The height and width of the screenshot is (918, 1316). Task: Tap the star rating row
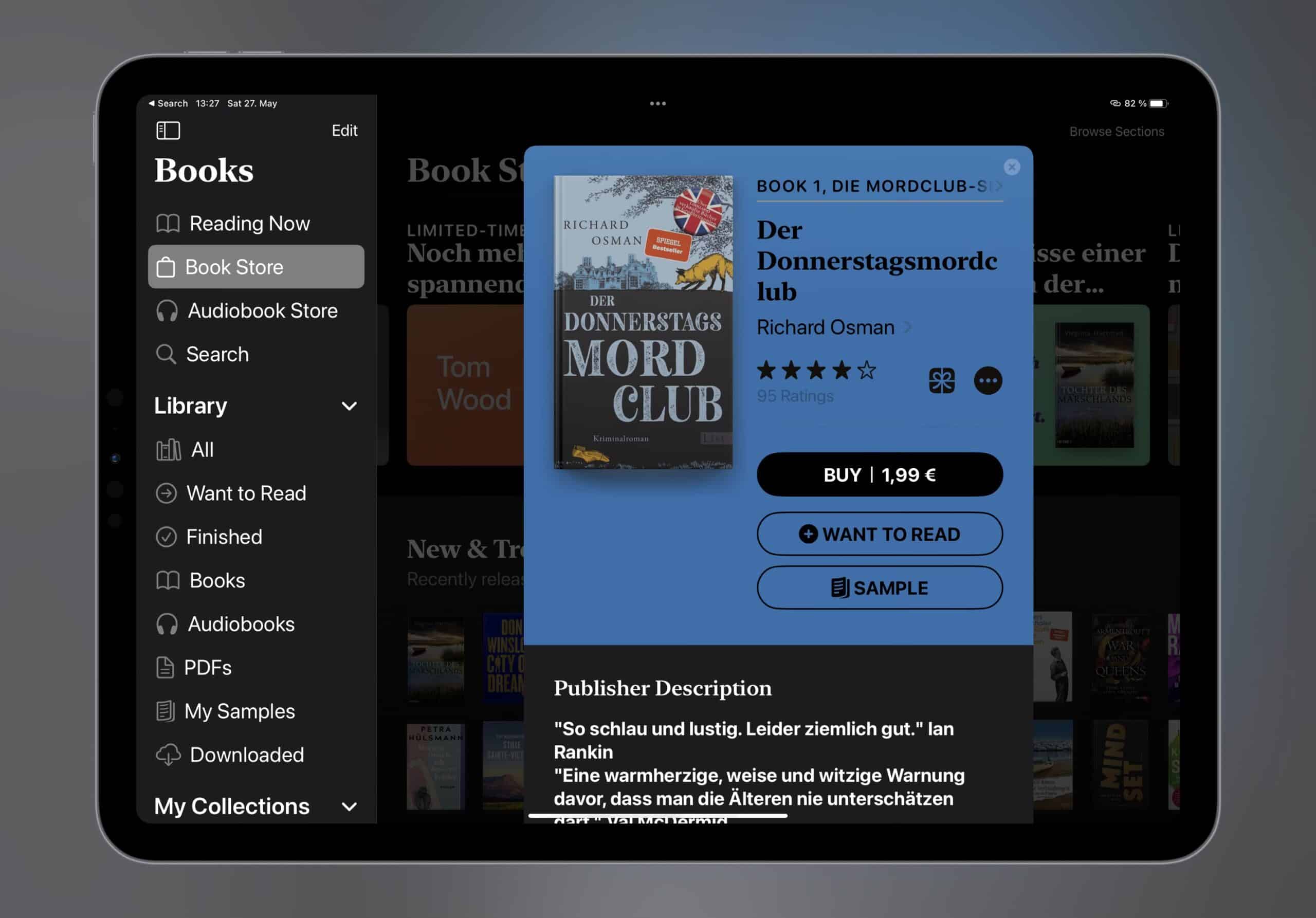(x=817, y=371)
